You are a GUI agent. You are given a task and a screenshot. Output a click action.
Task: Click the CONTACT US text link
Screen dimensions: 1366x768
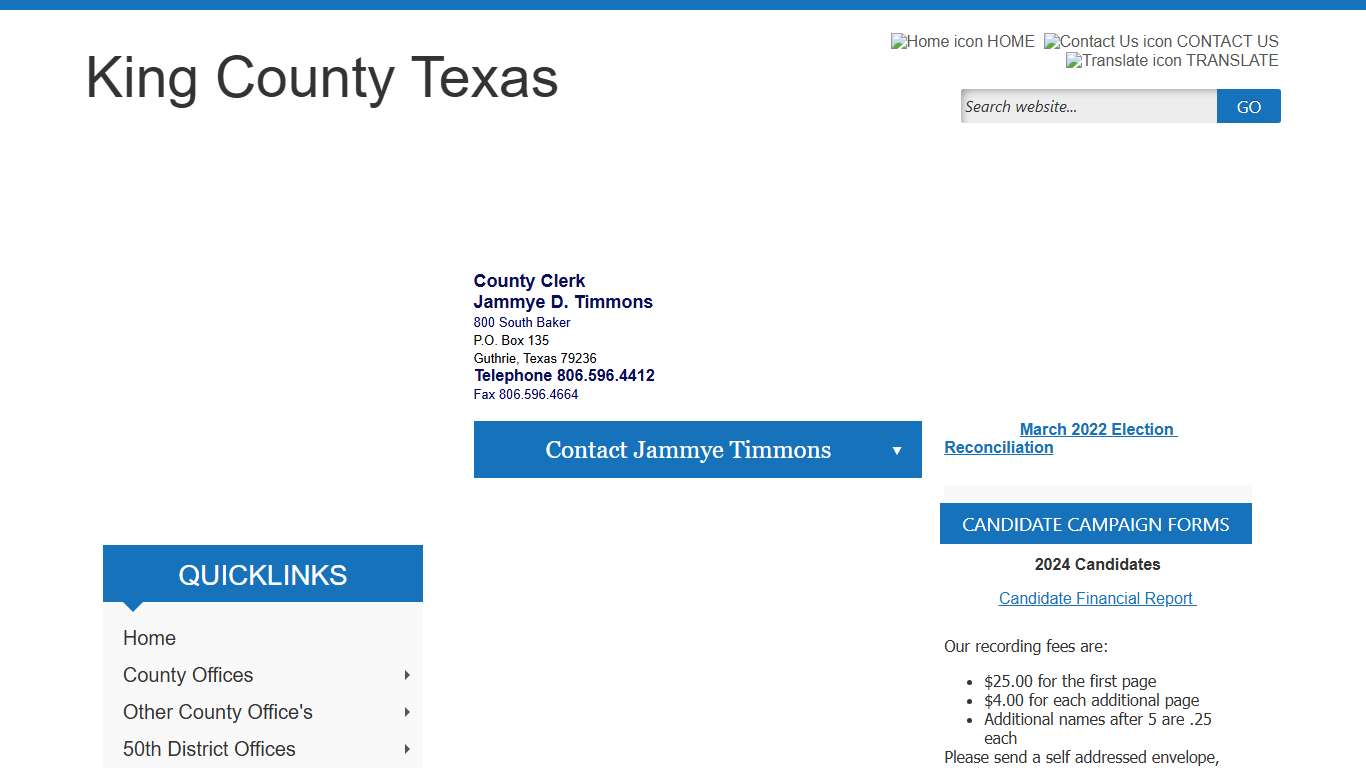click(x=1228, y=41)
